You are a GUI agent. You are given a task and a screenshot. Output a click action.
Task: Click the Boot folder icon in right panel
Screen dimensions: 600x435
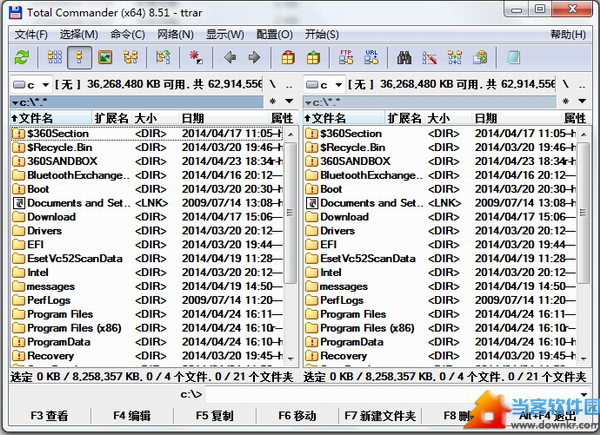point(311,189)
